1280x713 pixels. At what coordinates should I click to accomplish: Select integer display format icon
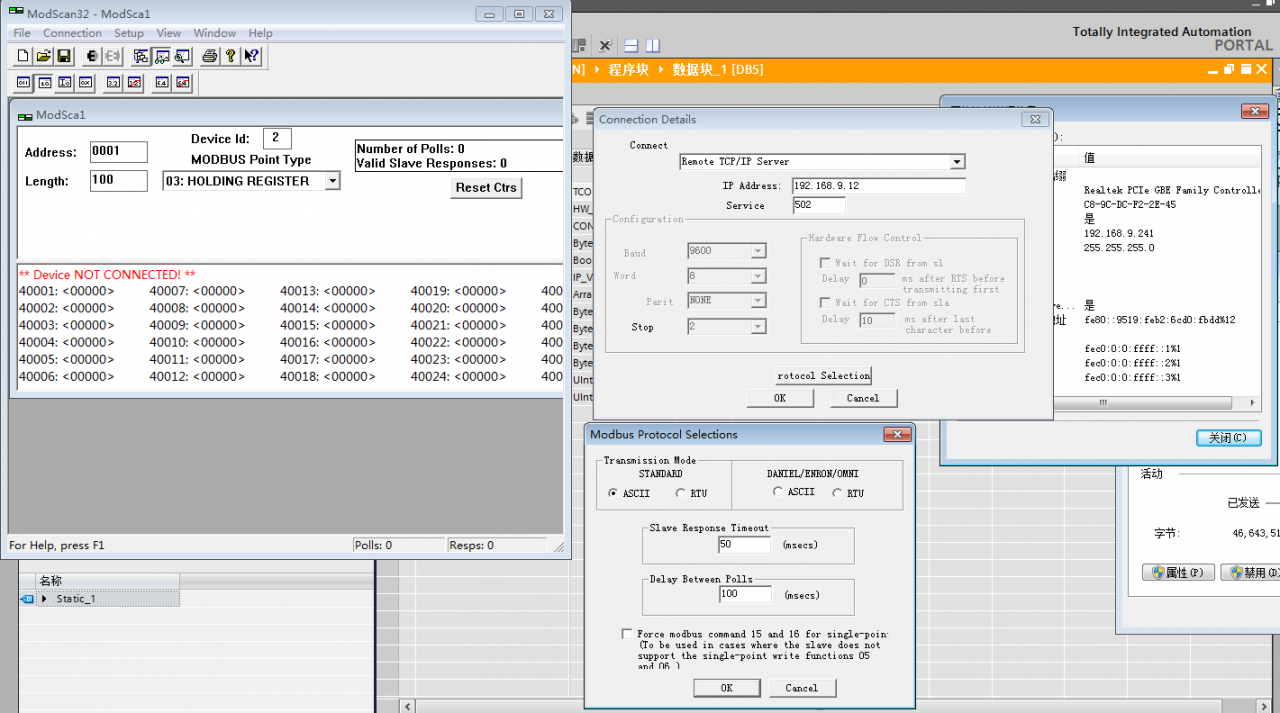coord(65,83)
